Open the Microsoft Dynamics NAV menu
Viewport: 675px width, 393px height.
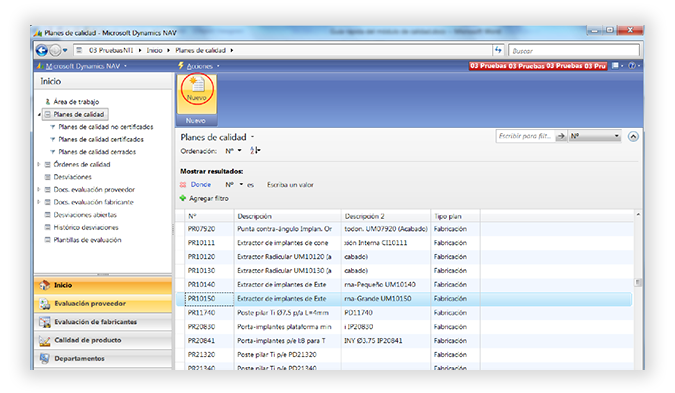[83, 66]
